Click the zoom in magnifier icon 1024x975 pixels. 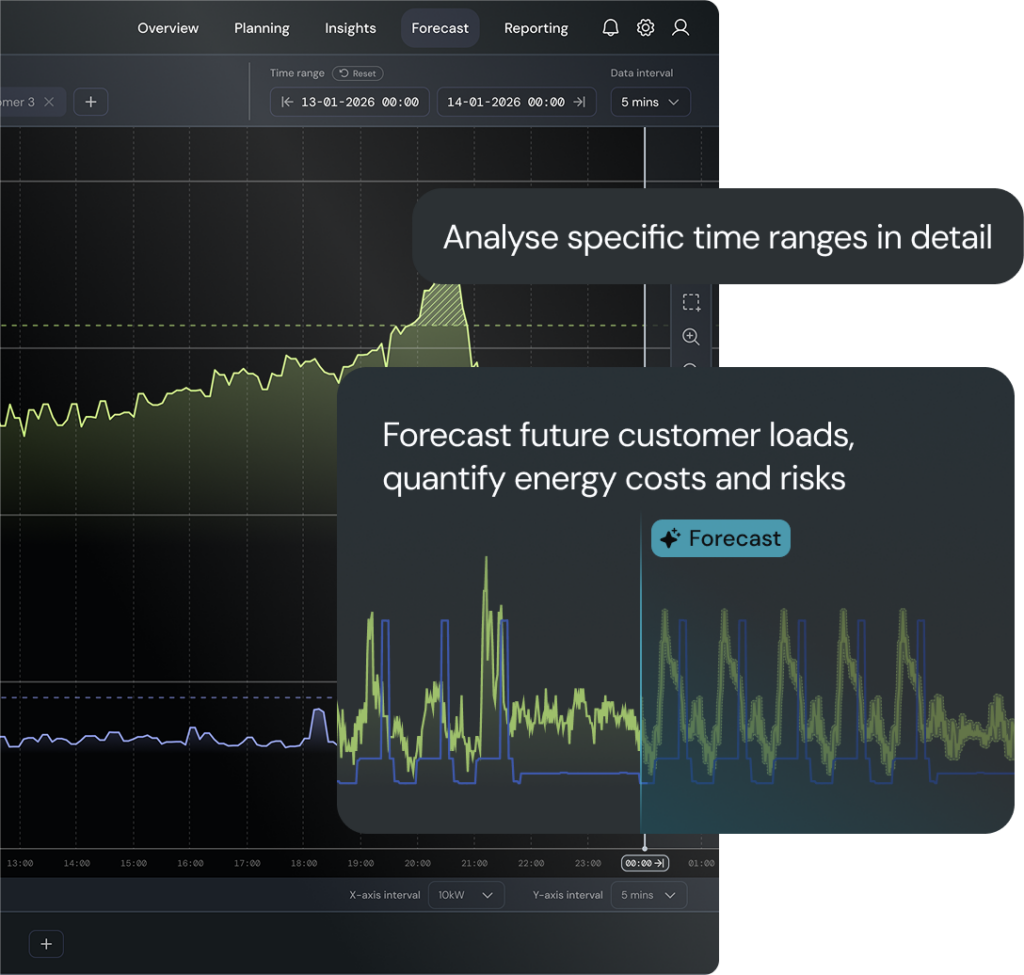[x=691, y=337]
